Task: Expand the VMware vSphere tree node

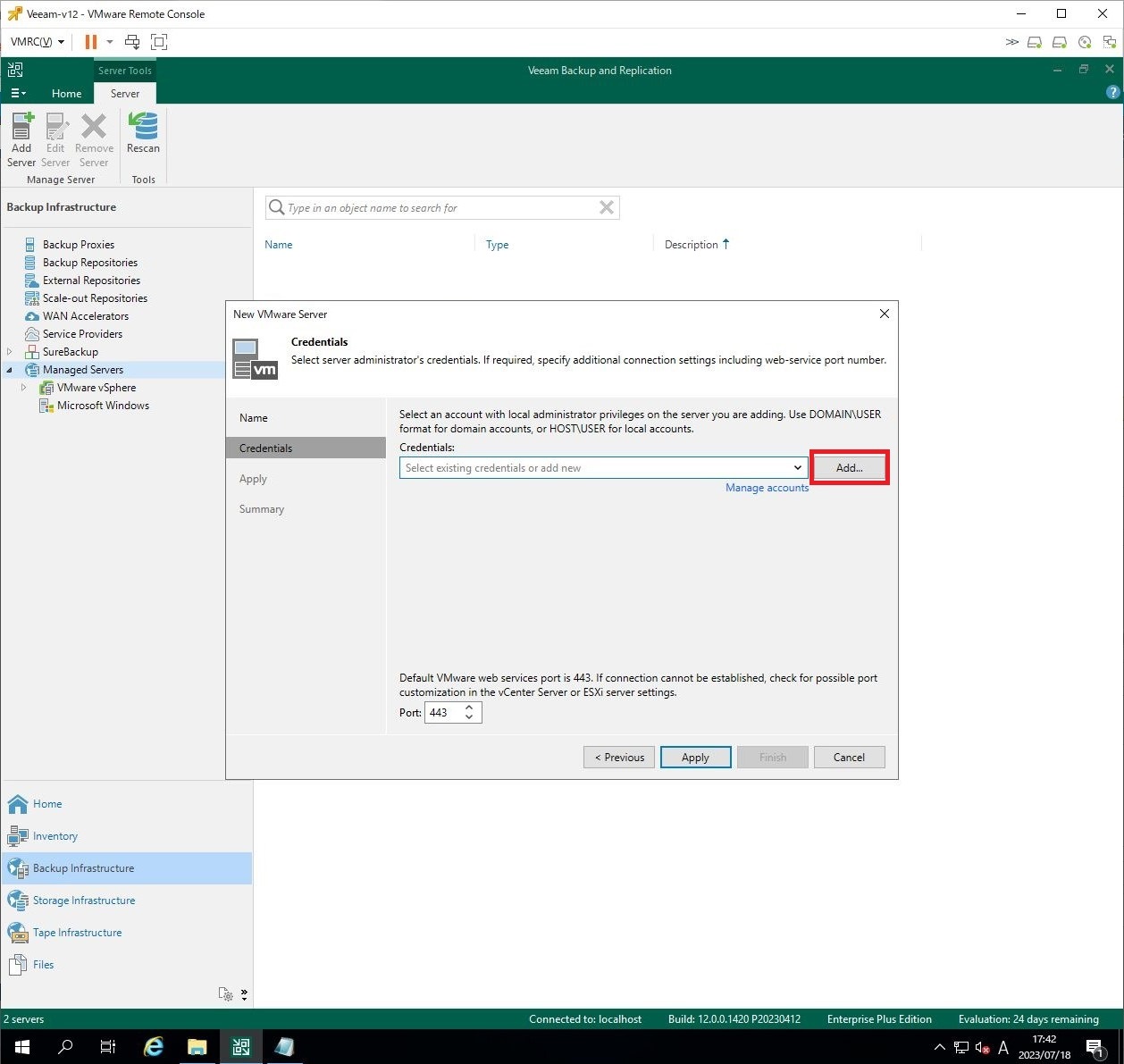Action: [x=24, y=388]
